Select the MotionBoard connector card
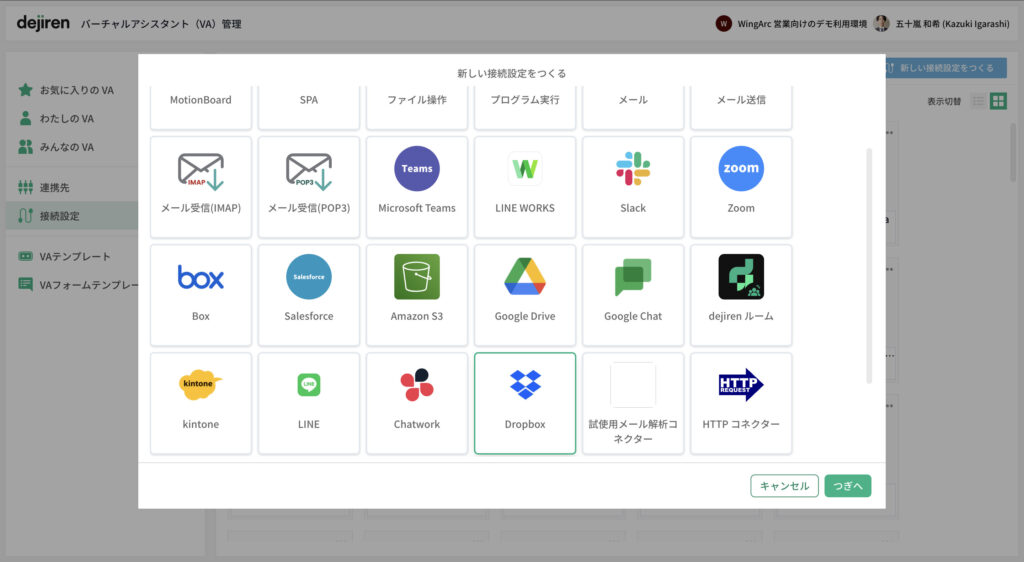1024x562 pixels. [200, 107]
